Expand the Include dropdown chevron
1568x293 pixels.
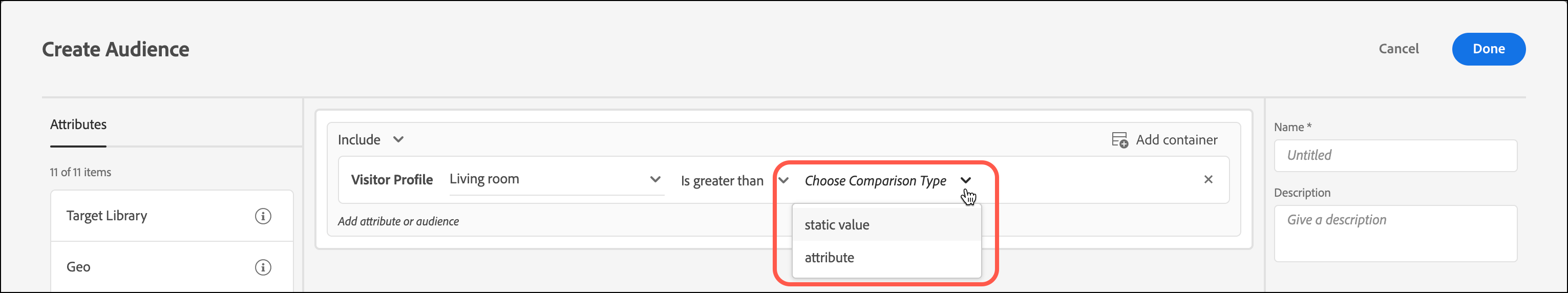coord(398,139)
